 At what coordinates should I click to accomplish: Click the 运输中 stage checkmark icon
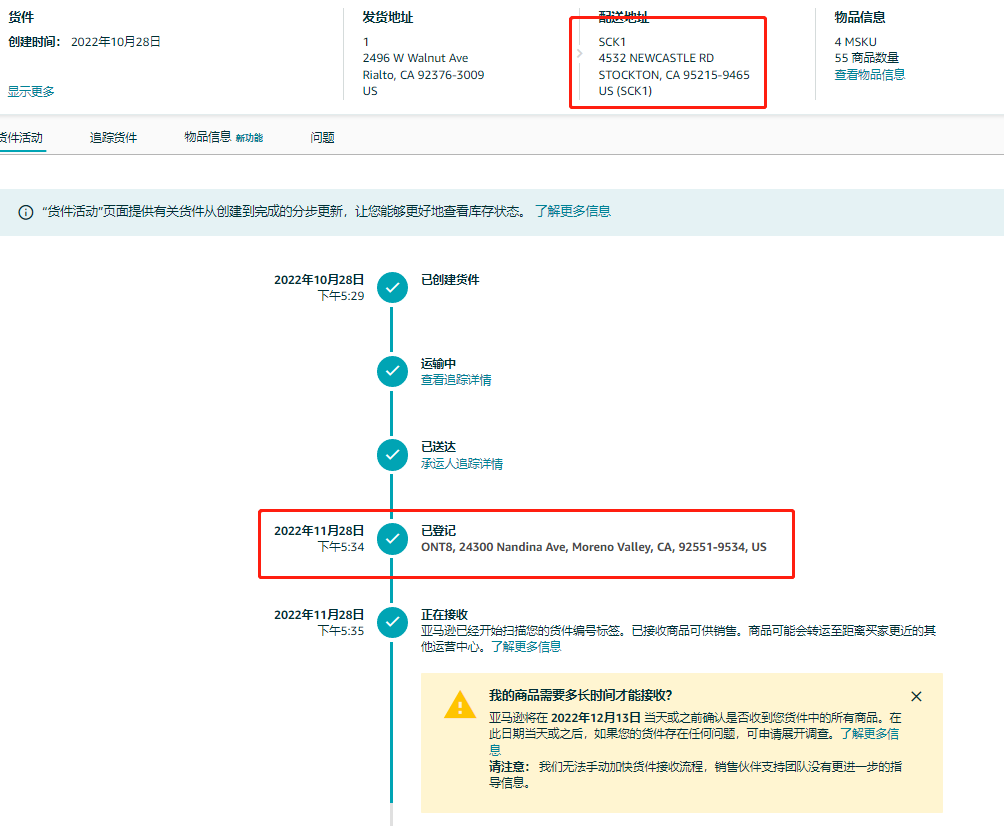click(x=391, y=371)
